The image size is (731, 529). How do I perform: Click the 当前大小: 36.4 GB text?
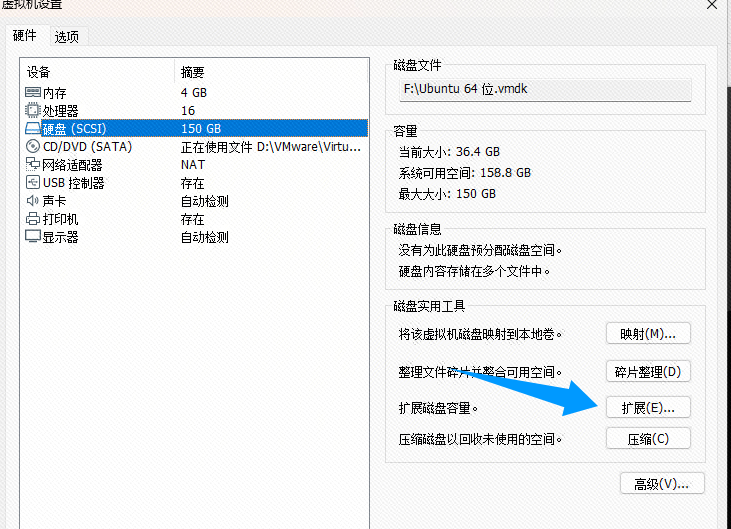(x=449, y=152)
